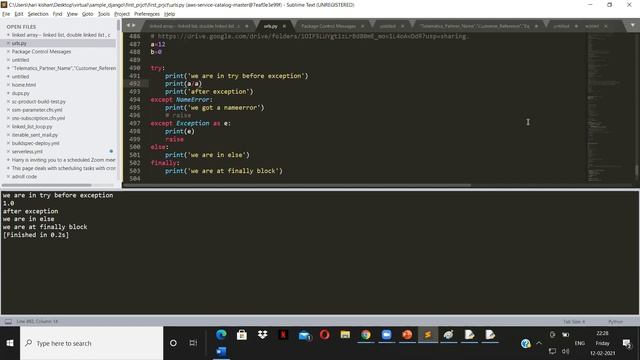This screenshot has height=360, width=640.
Task: Open the Goto menu
Action: coord(87,14)
